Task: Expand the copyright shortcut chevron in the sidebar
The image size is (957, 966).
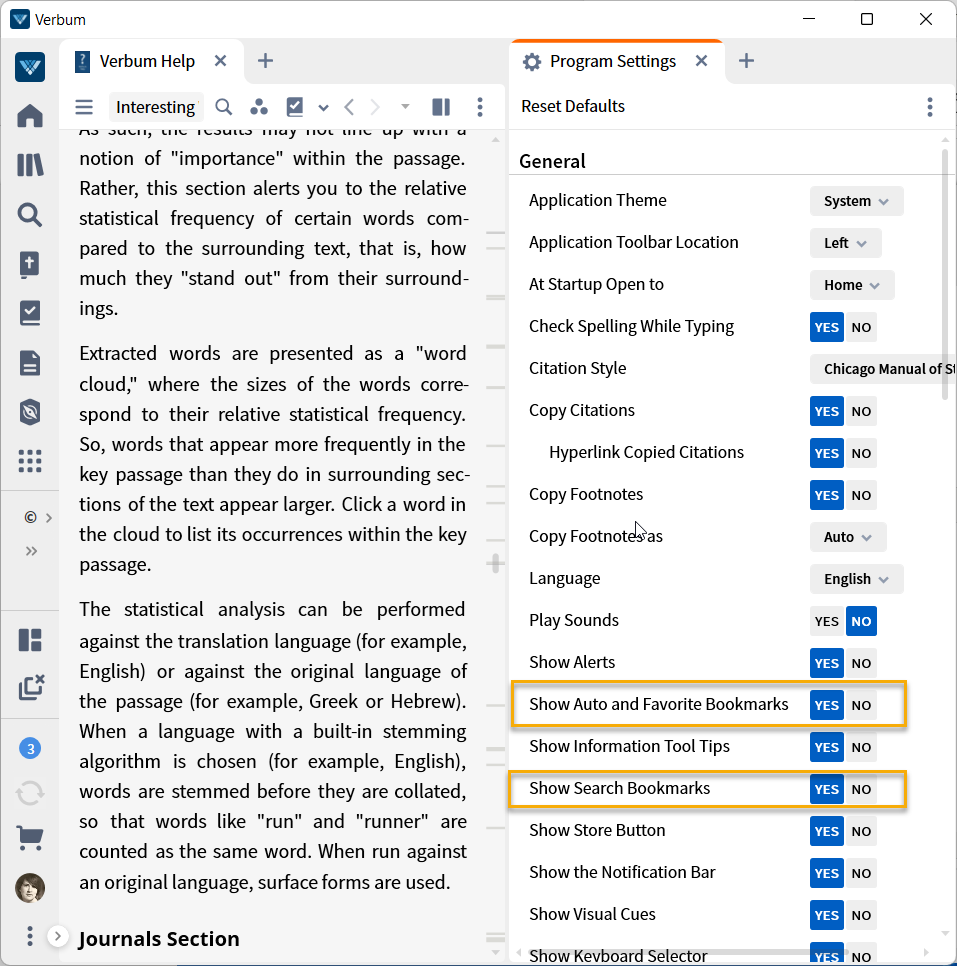Action: coord(49,518)
